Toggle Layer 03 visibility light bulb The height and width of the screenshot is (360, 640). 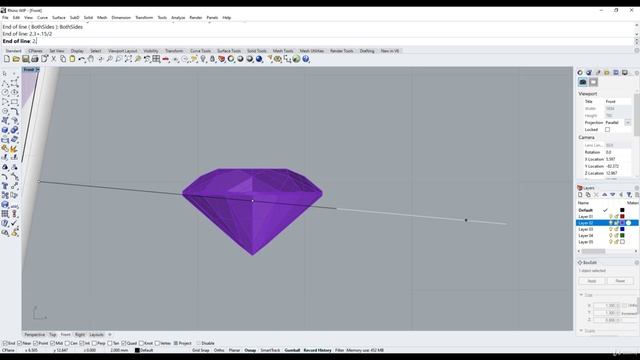611,229
